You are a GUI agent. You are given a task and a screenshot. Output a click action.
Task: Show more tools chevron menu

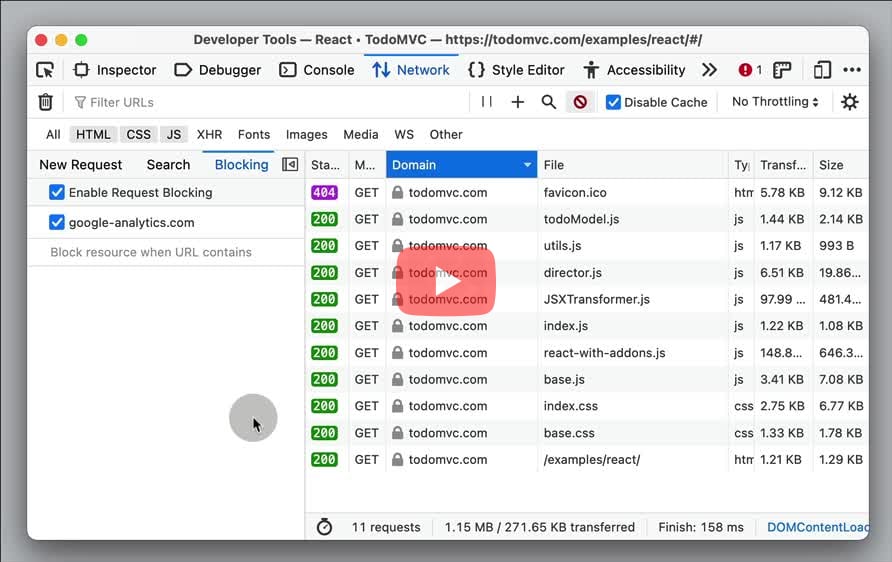709,70
